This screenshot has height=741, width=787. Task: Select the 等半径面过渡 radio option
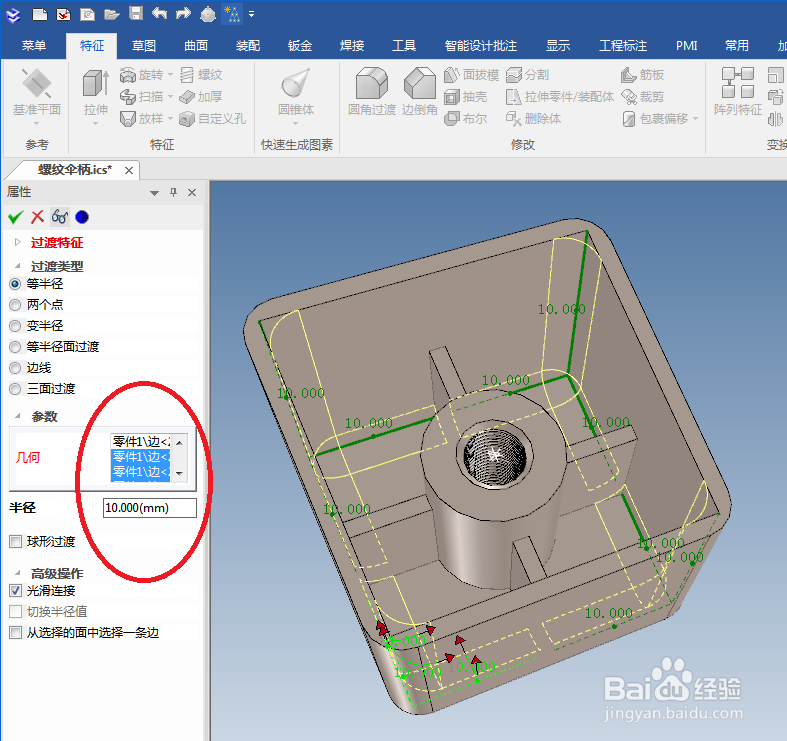click(x=15, y=347)
